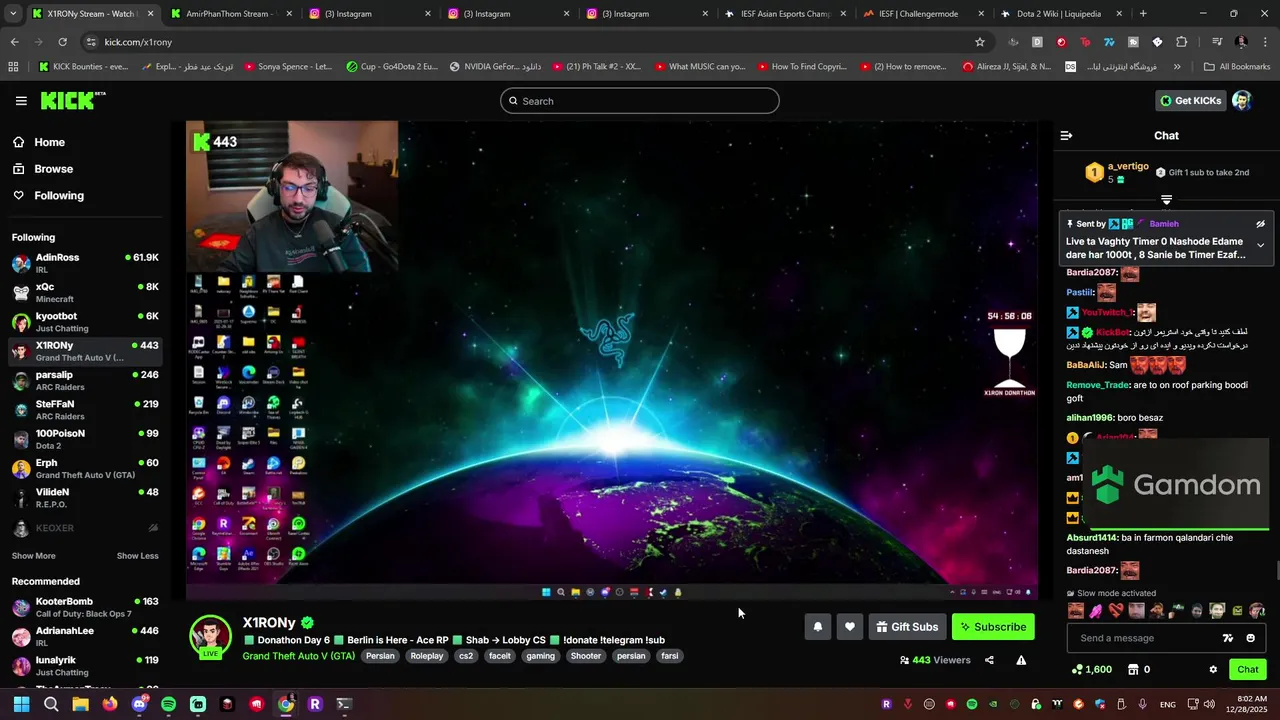
Task: Expand the gift leaderboard handle
Action: [x=1166, y=200]
